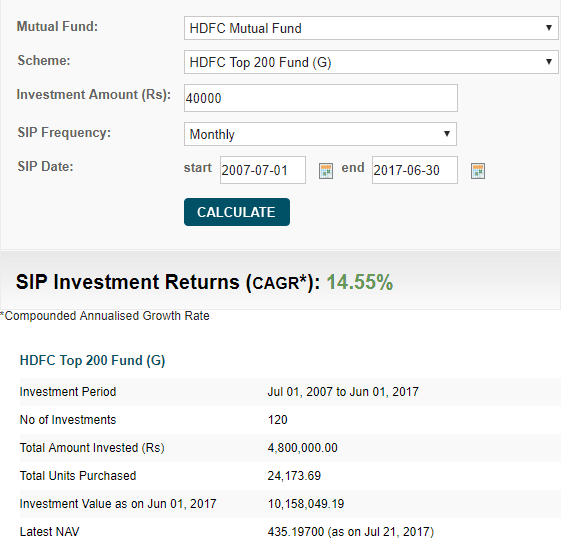Screen dimensions: 561x551
Task: Click the SIP start date field
Action: (263, 170)
